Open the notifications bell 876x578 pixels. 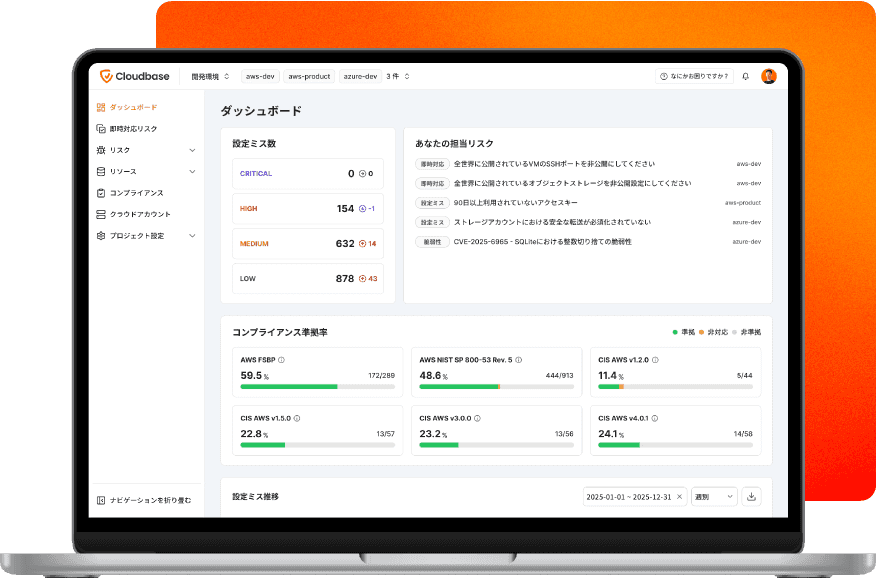click(x=745, y=77)
